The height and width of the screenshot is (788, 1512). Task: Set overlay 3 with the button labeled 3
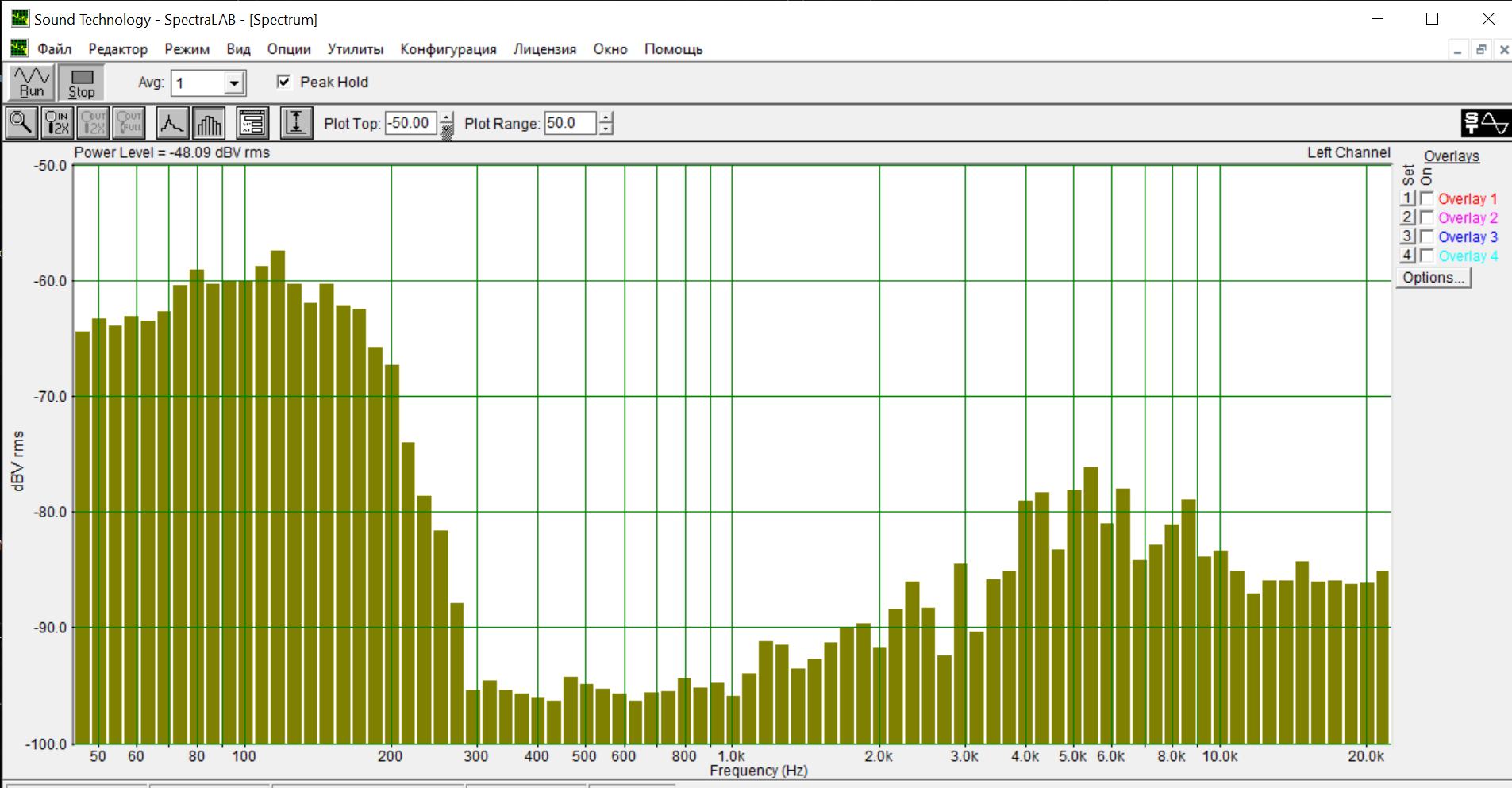pyautogui.click(x=1407, y=236)
